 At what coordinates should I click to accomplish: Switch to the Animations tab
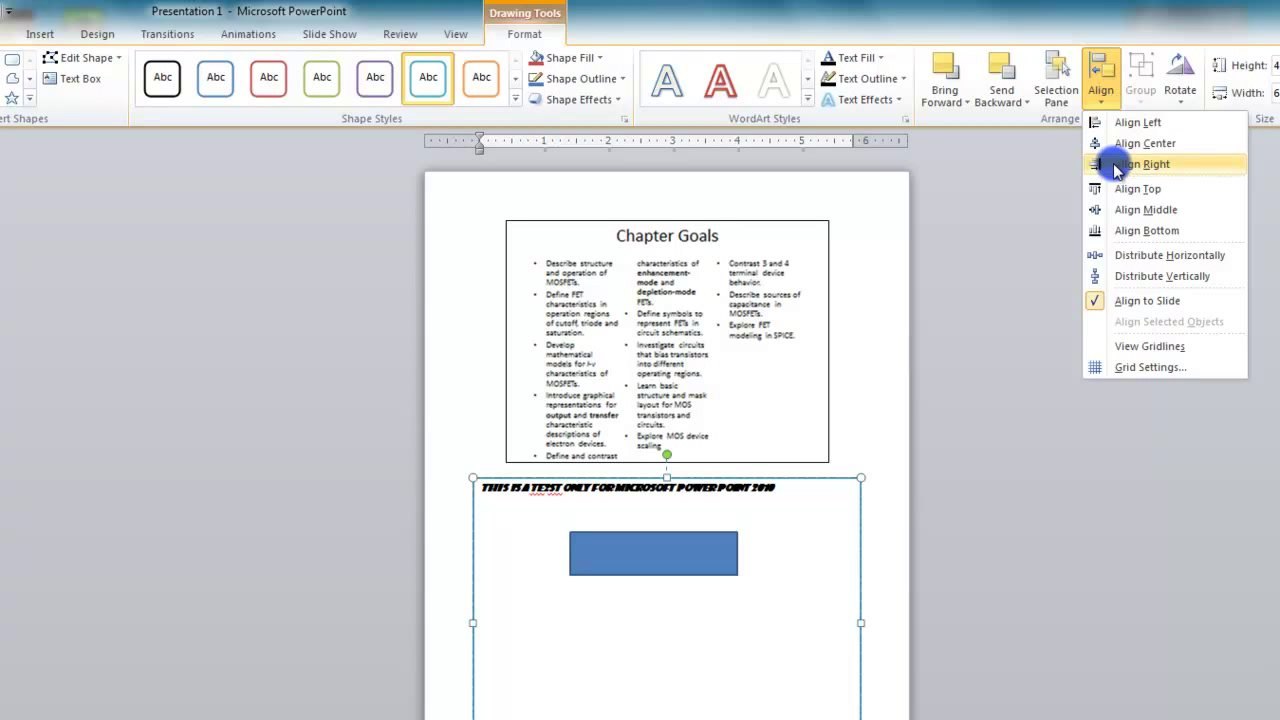(248, 34)
